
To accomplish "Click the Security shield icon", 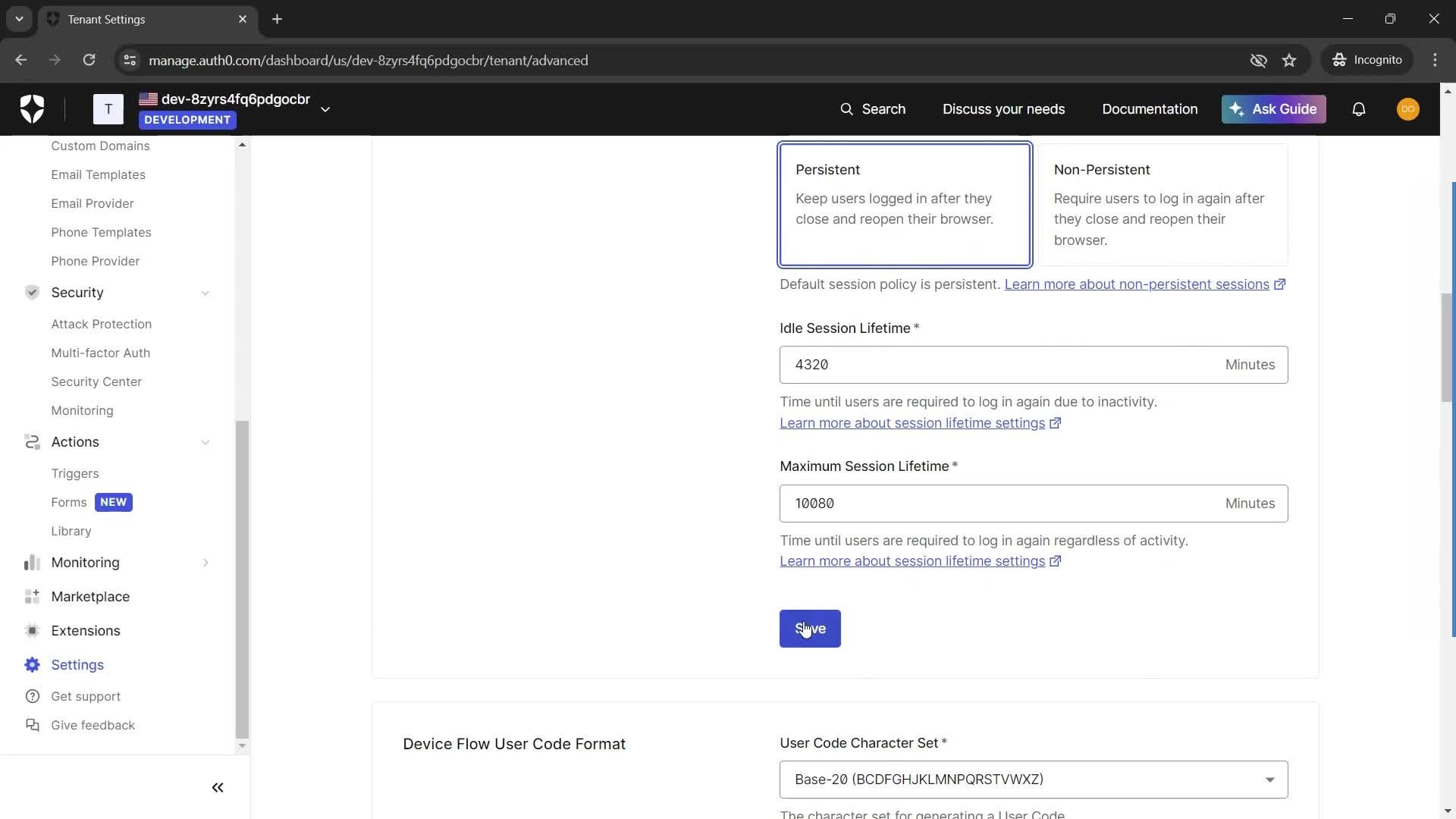I will (32, 292).
